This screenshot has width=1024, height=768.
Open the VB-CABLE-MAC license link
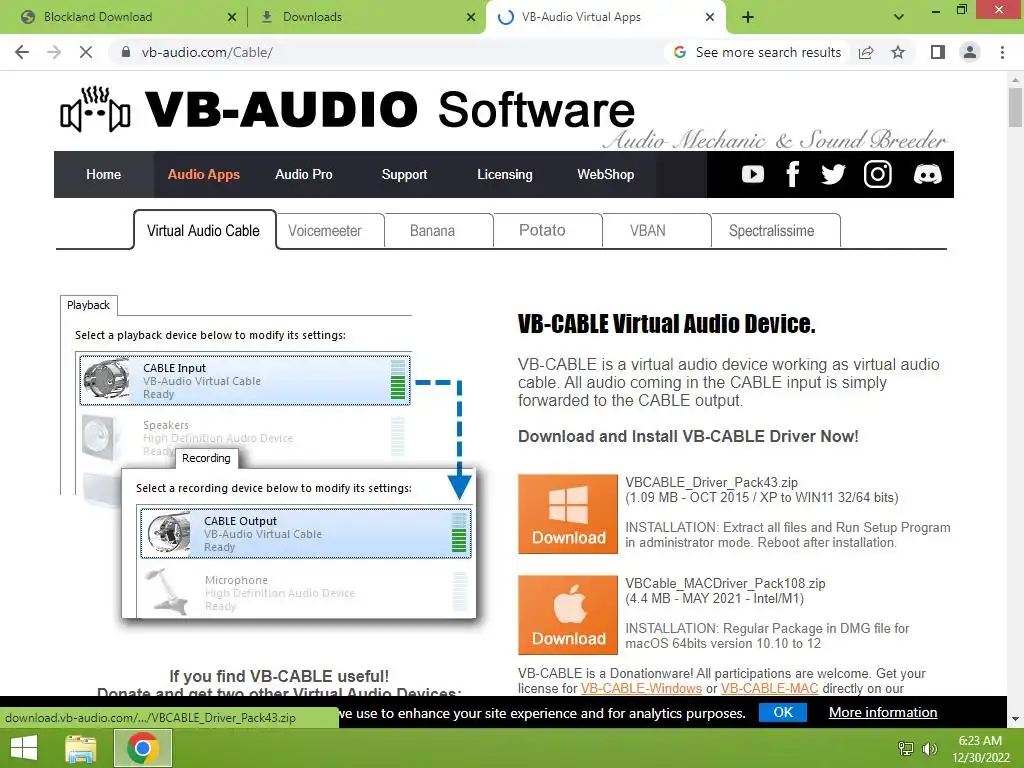click(769, 688)
